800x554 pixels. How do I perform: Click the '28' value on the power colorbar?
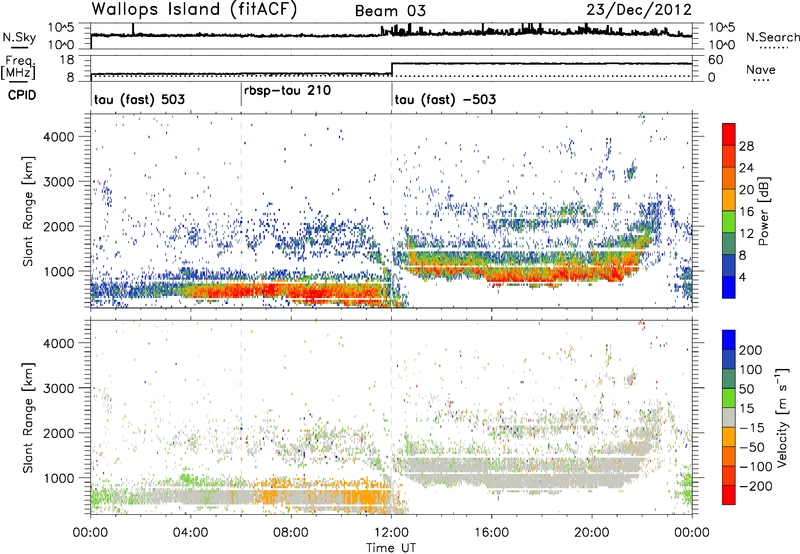[x=746, y=146]
